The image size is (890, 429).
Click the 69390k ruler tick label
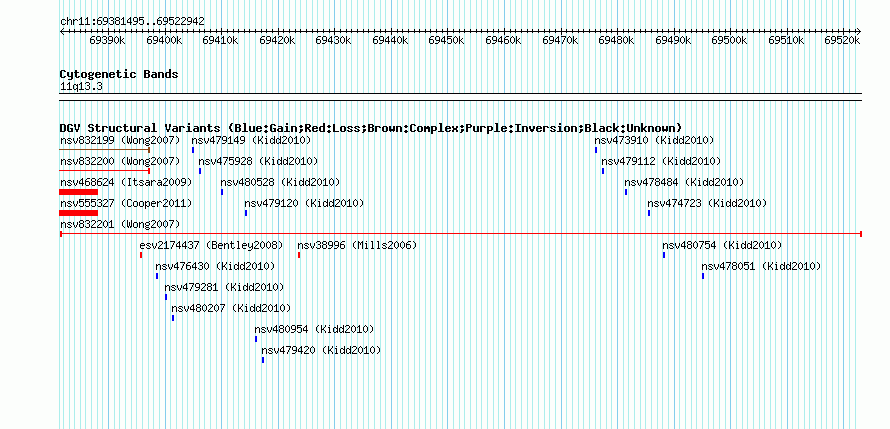(107, 40)
